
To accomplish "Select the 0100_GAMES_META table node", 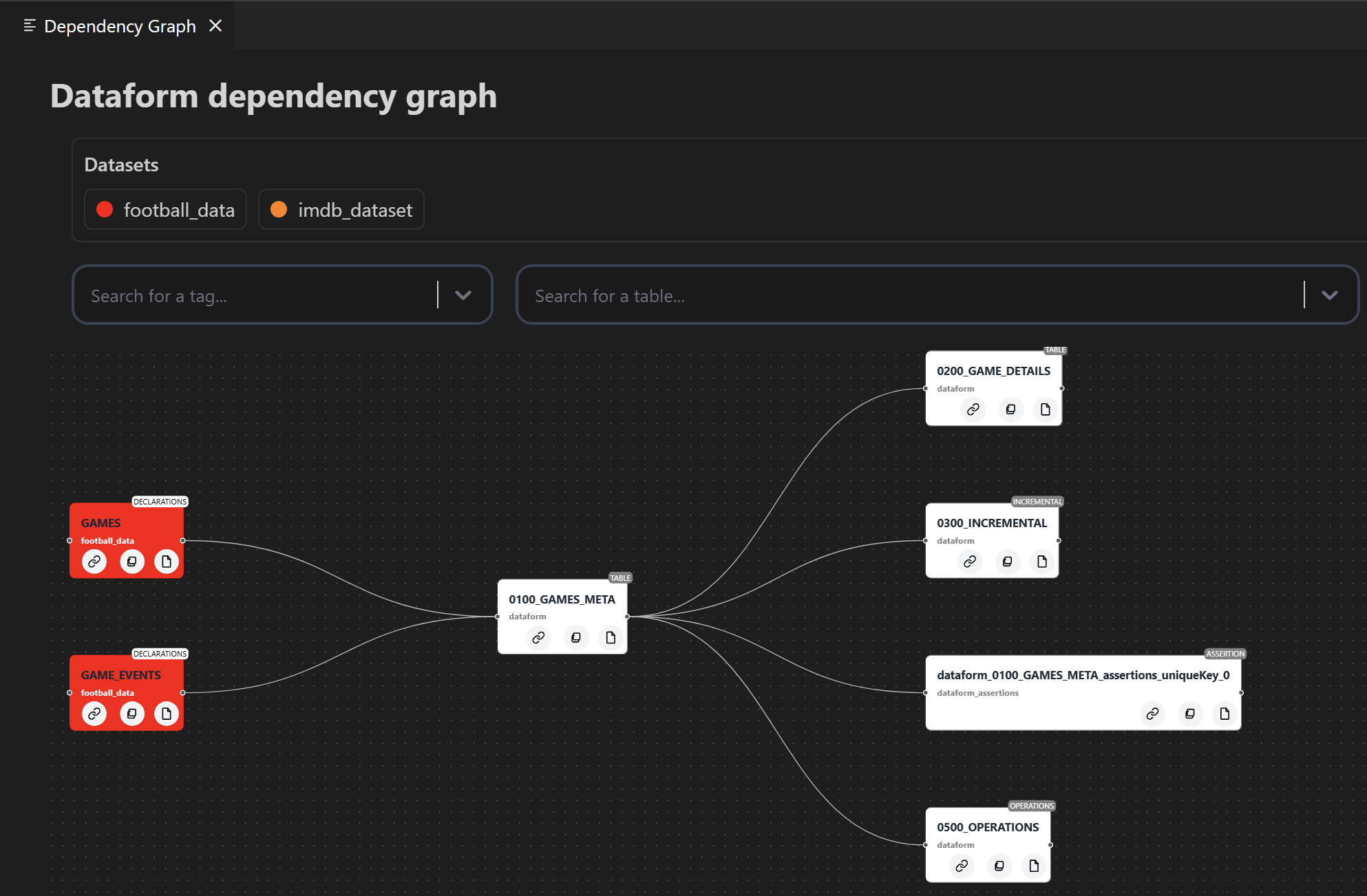I will click(x=562, y=599).
